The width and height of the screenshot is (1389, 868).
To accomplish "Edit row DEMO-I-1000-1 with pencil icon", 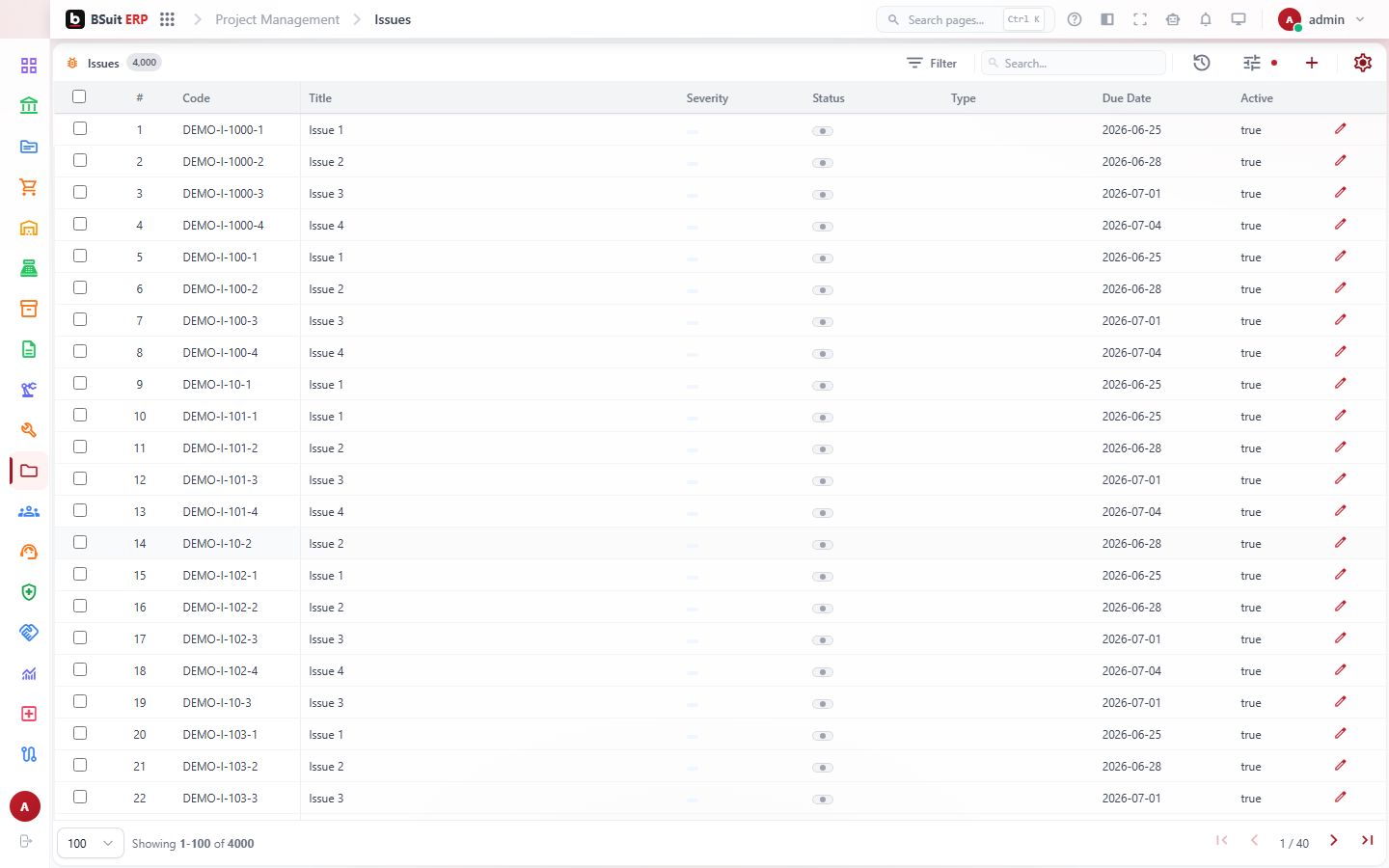I will point(1341,129).
